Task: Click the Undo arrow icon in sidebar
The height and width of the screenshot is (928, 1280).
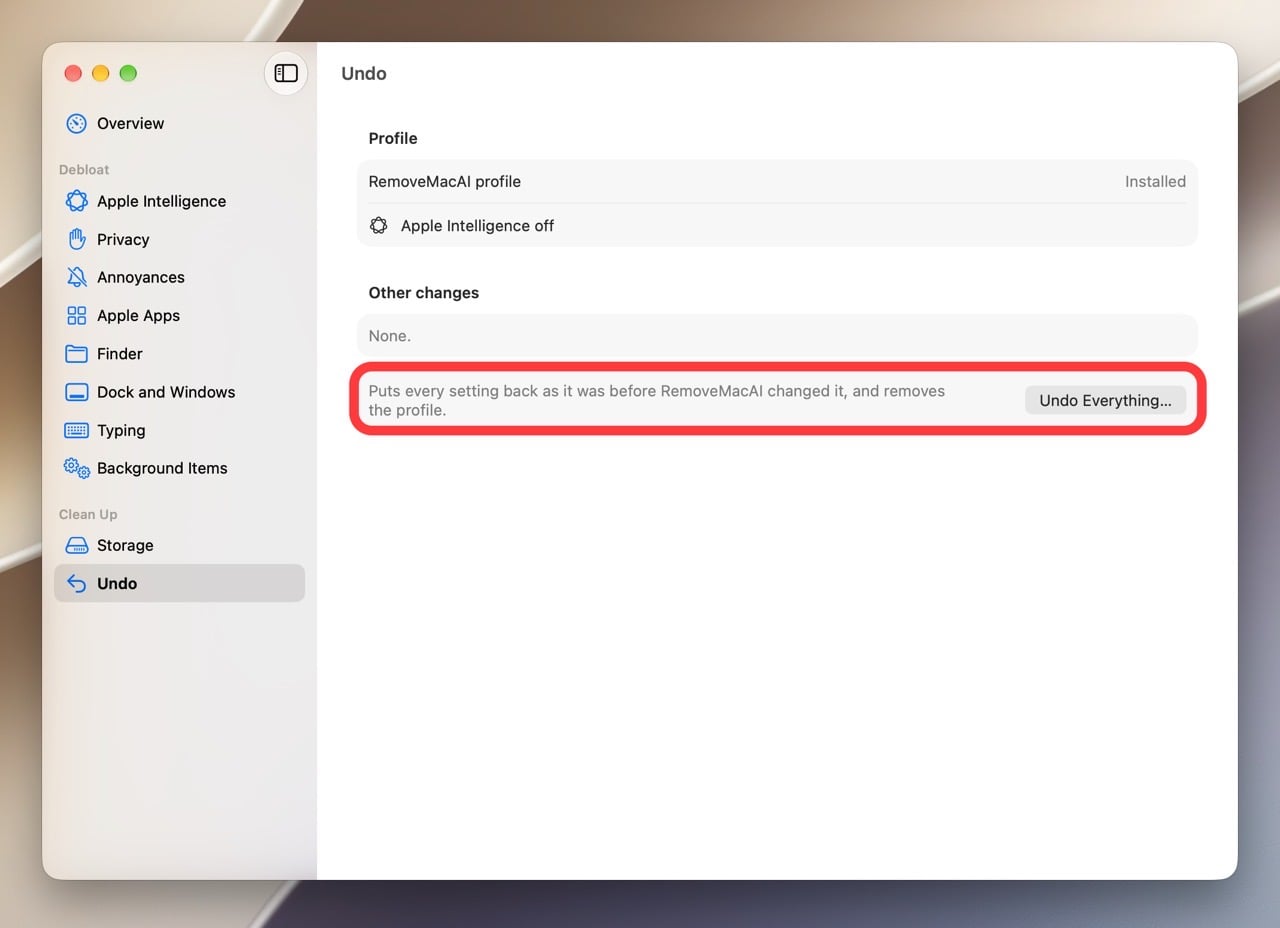Action: pos(77,583)
